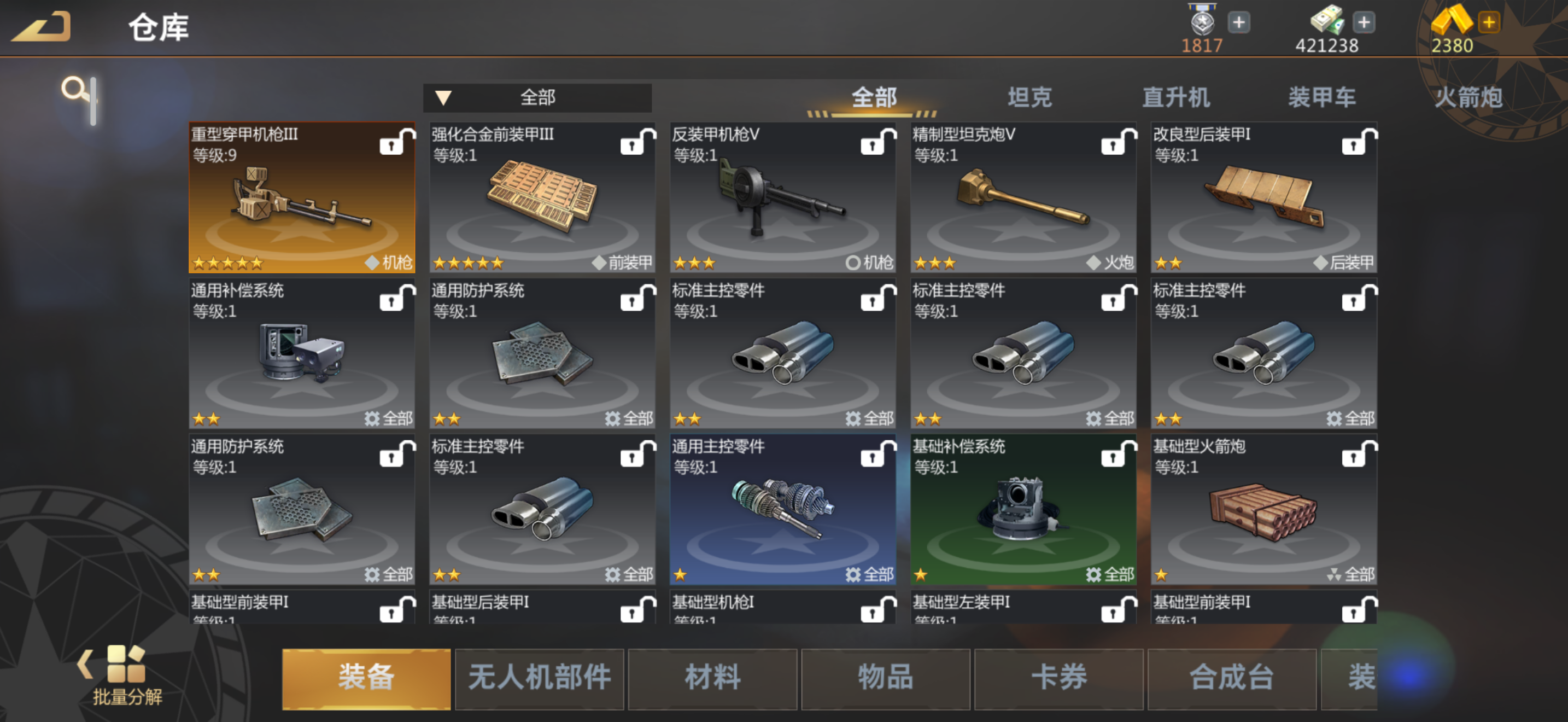
Task: Toggle lock on 基础型火箭炮
Action: coord(1359,454)
